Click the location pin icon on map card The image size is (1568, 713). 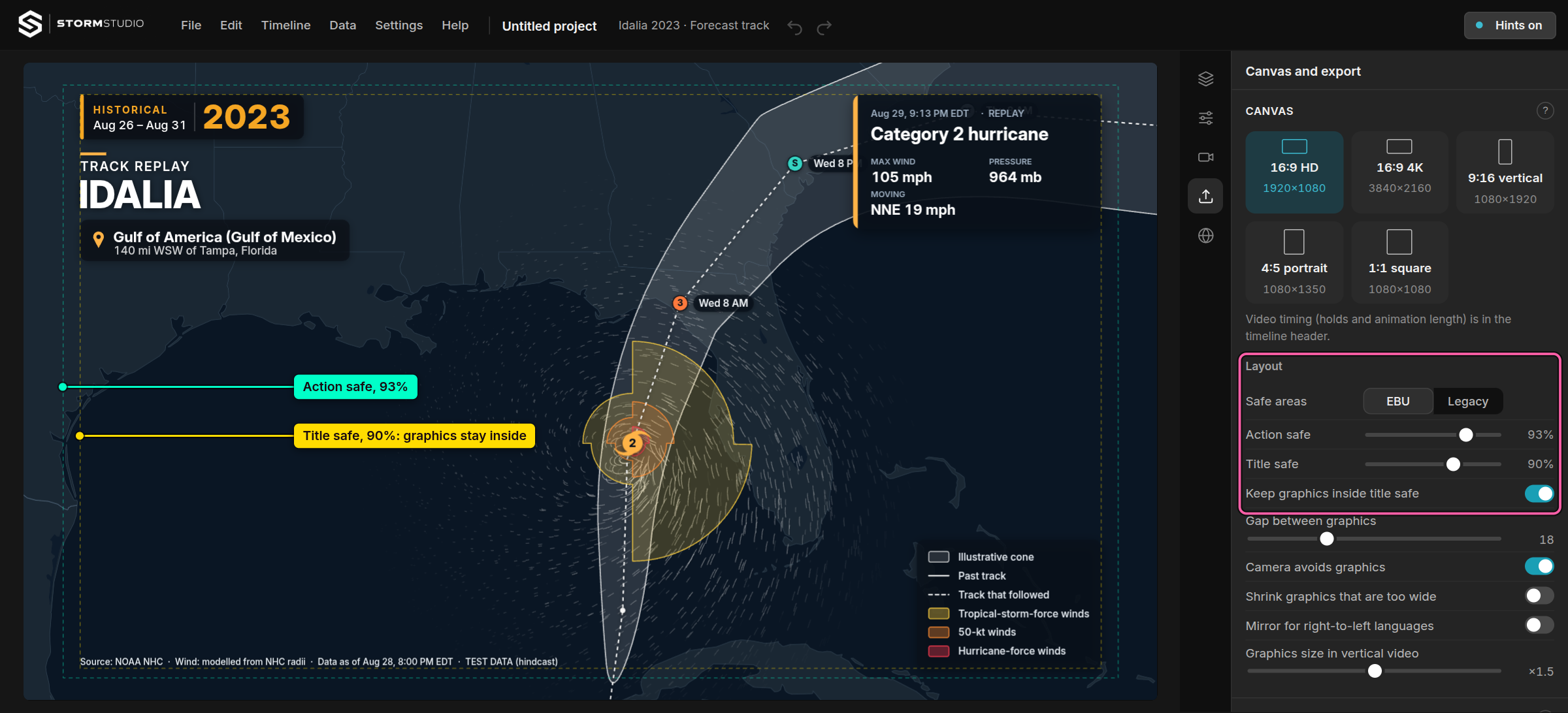click(x=99, y=240)
